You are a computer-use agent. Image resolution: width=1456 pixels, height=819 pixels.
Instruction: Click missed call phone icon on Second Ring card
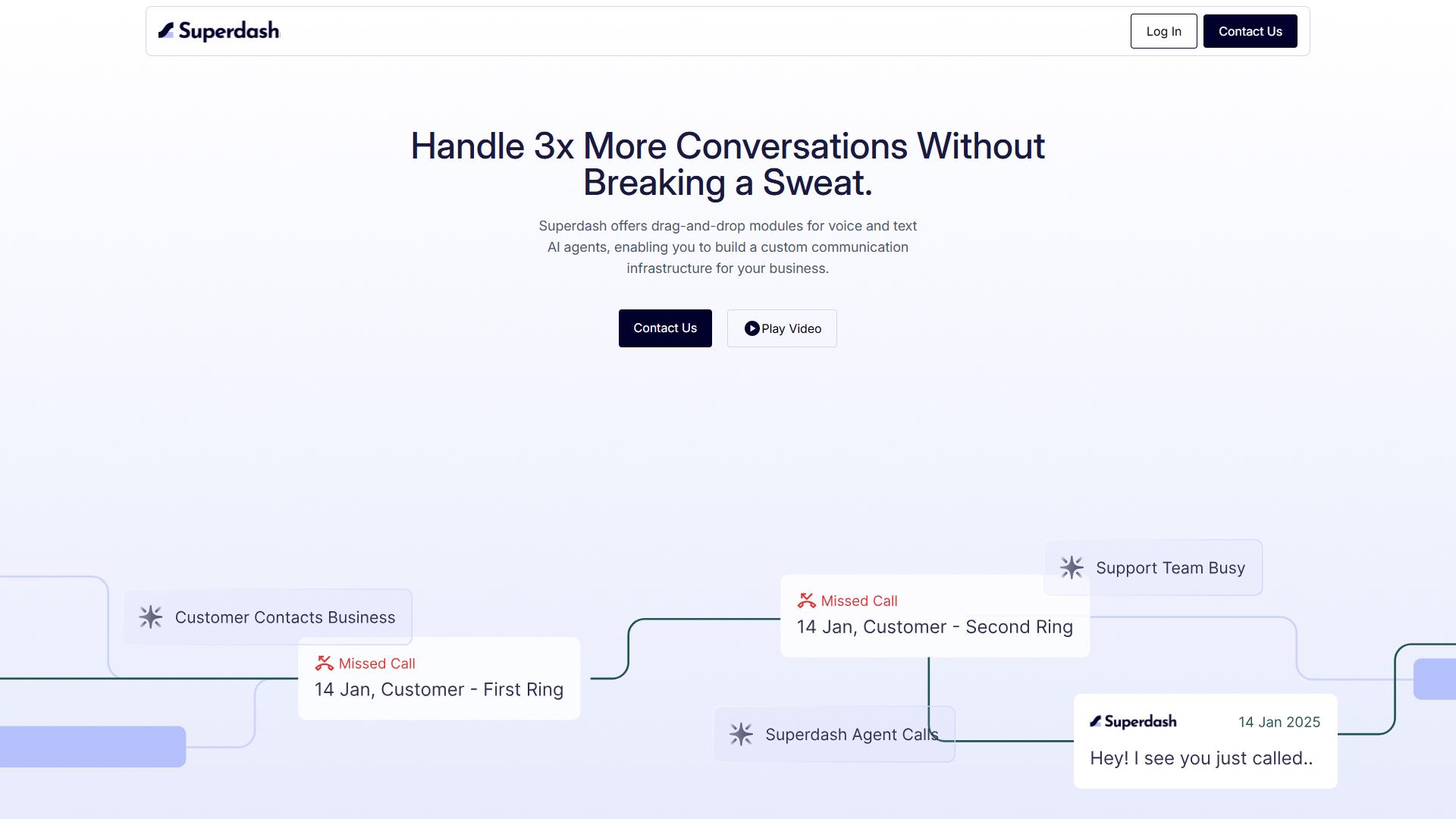pos(807,601)
